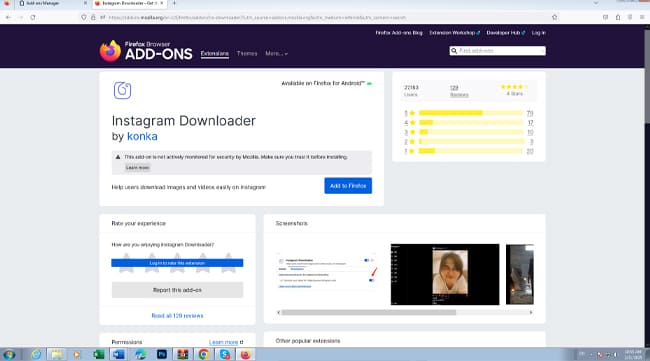Click Report this add-on button
Screen dimensions: 650x361
177,290
